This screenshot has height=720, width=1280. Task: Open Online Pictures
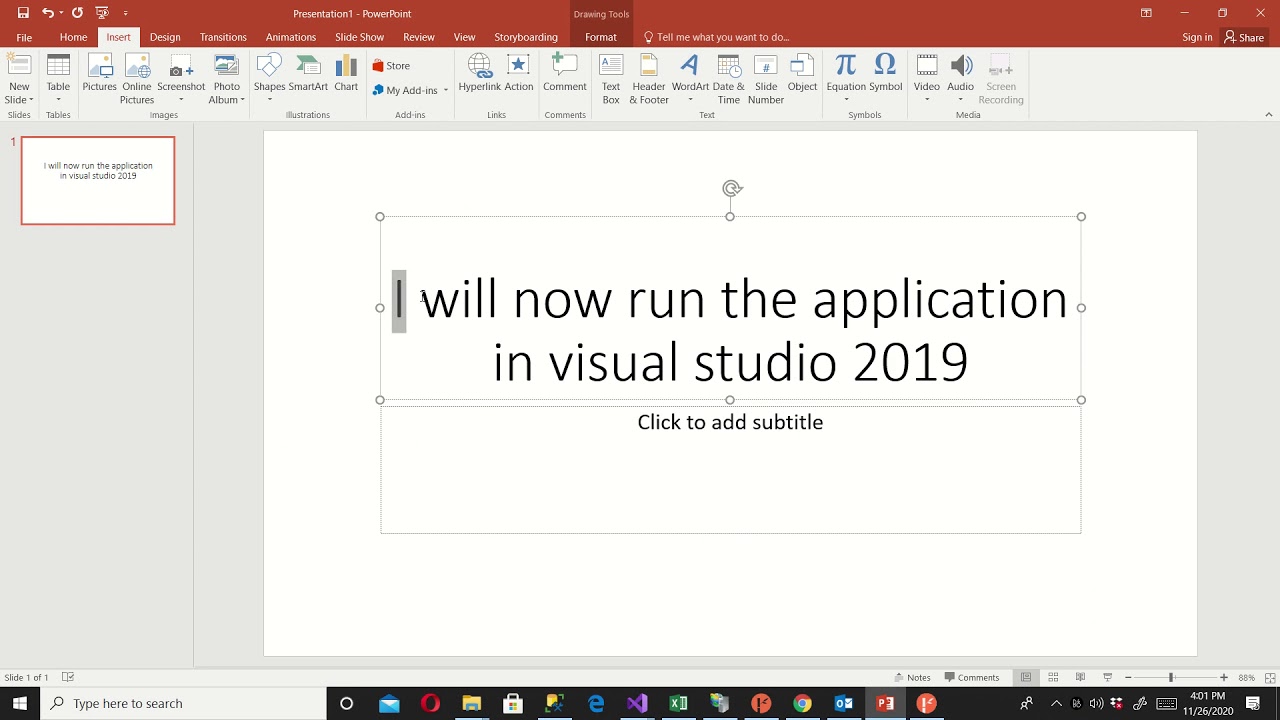pyautogui.click(x=137, y=79)
